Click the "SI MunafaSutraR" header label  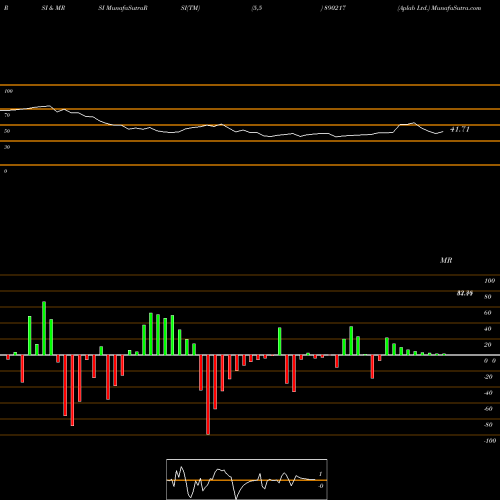click(123, 8)
